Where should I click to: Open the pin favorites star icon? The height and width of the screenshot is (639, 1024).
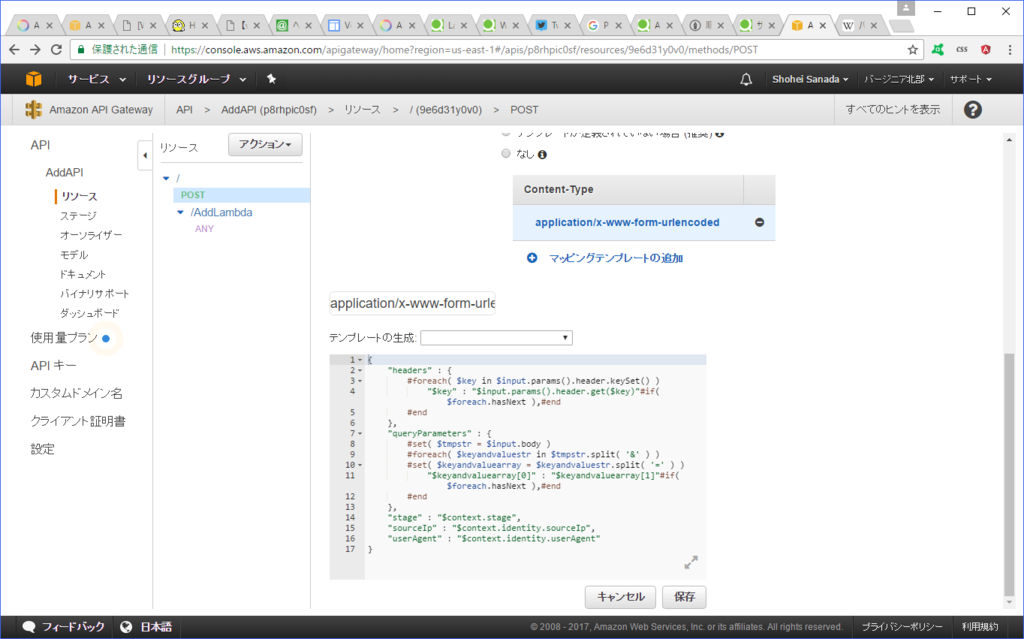click(272, 79)
